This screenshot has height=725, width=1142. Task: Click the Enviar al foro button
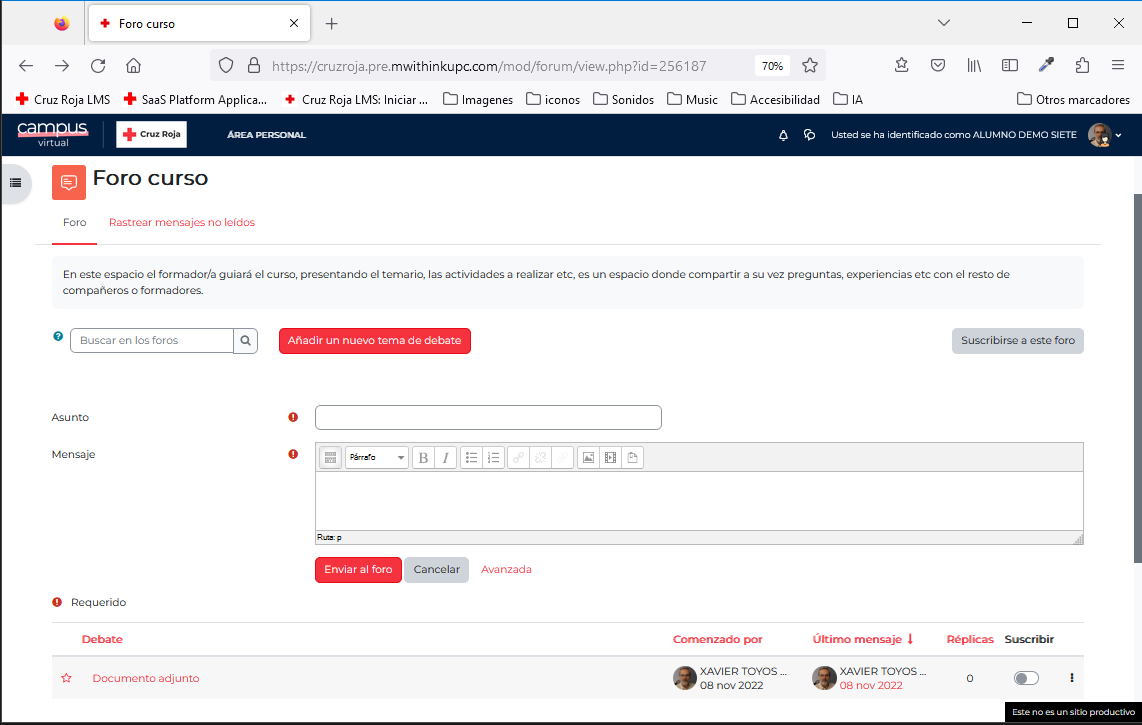tap(358, 569)
